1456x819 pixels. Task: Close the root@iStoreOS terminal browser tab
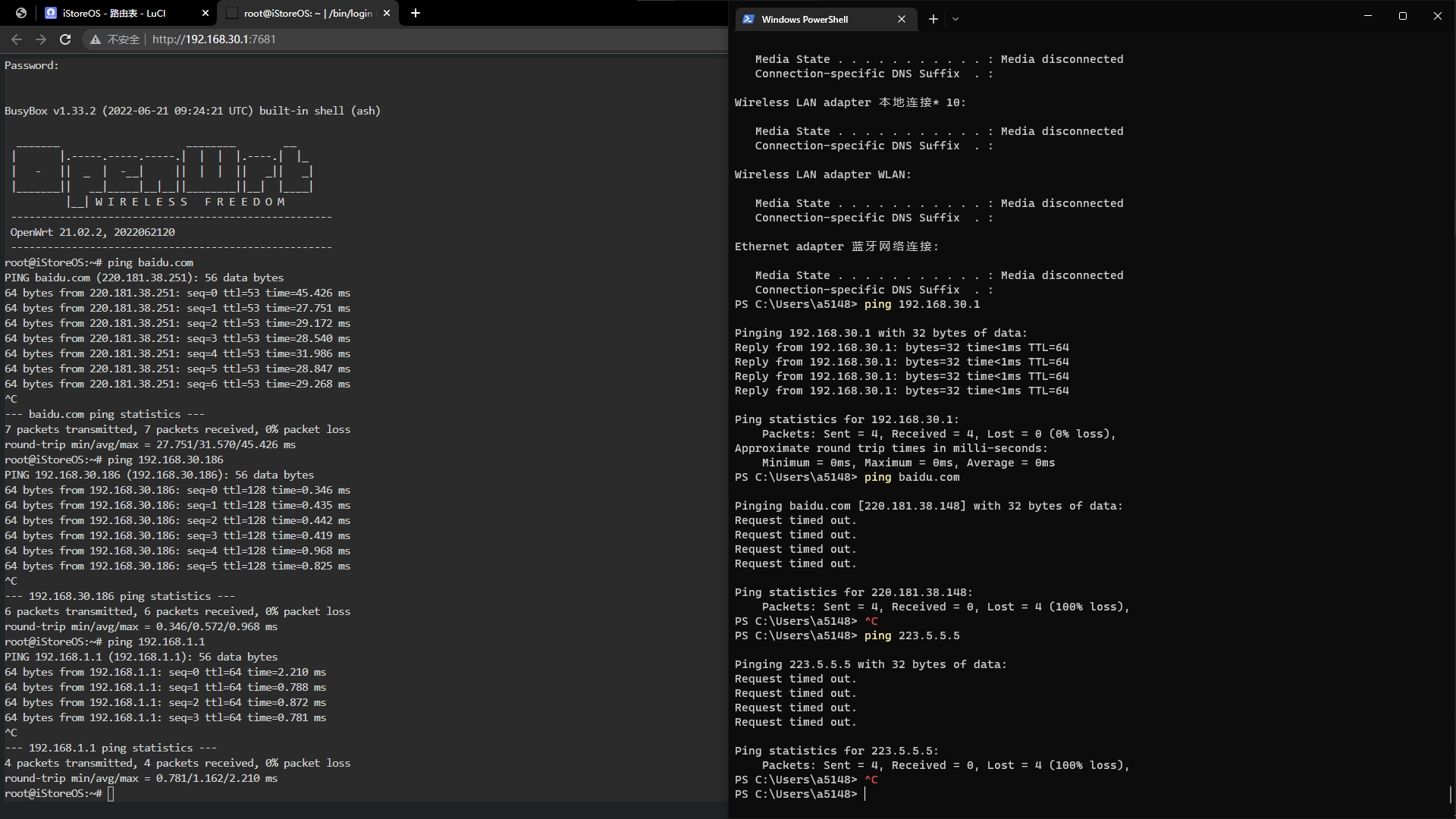[x=387, y=13]
